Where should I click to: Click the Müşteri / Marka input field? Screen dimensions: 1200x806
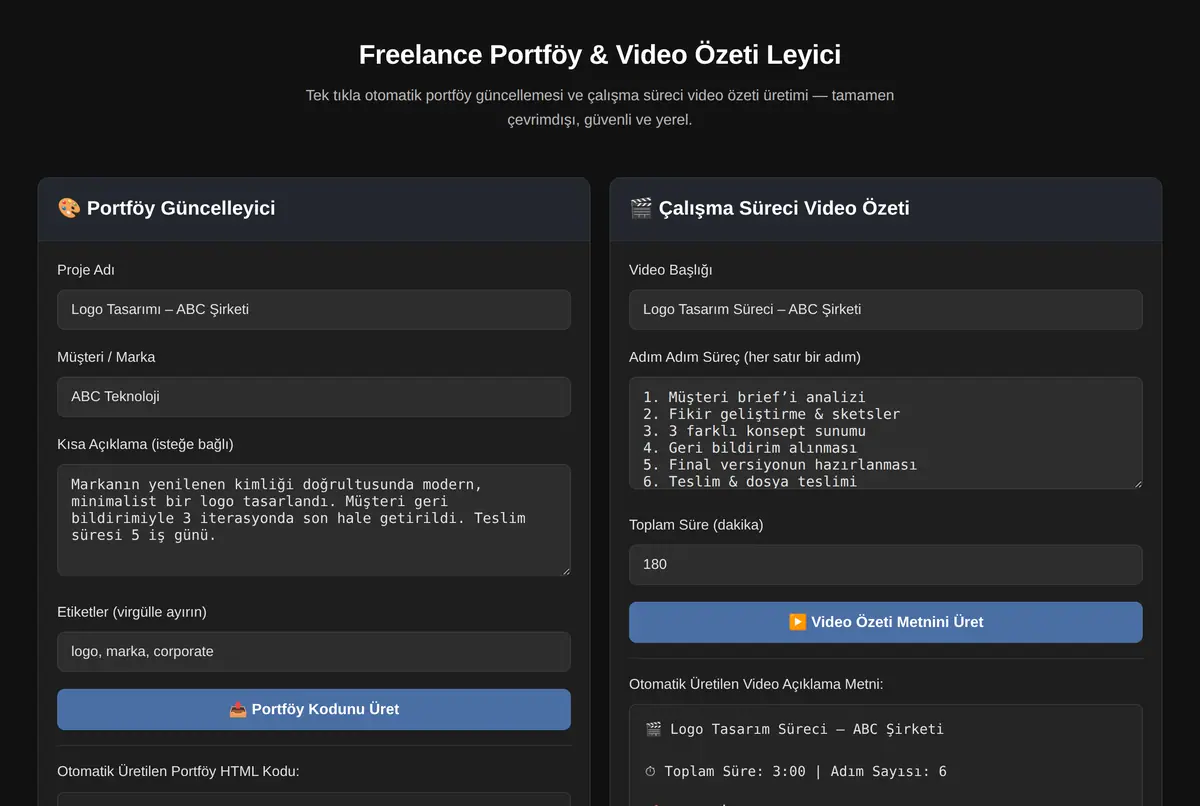[314, 397]
